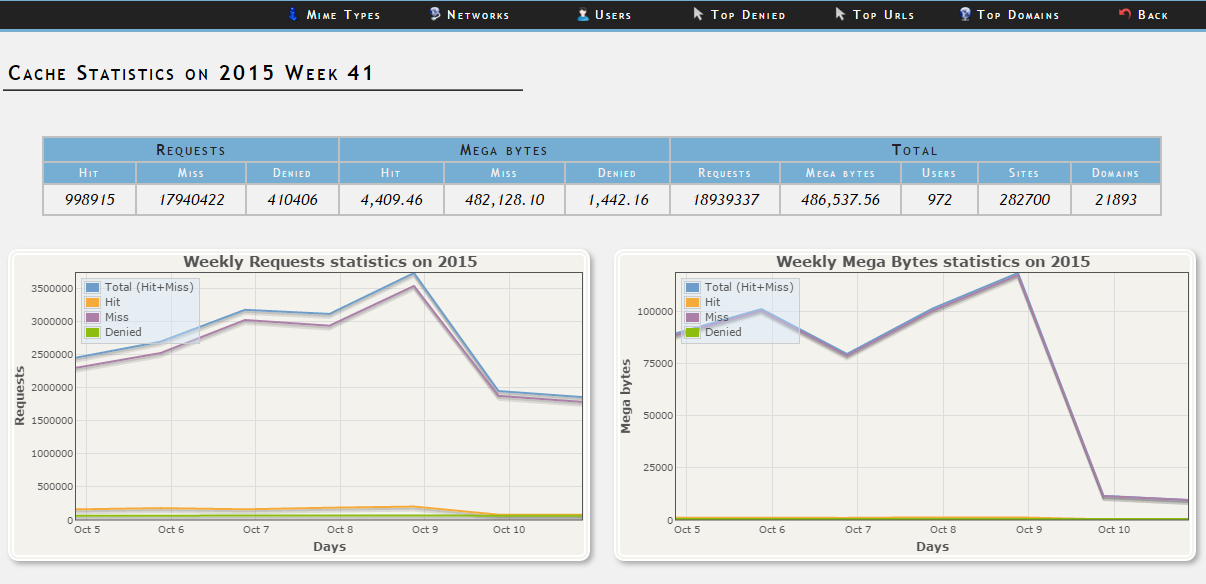Click Oct 9 label on Requests chart
This screenshot has width=1206, height=584.
click(x=425, y=530)
